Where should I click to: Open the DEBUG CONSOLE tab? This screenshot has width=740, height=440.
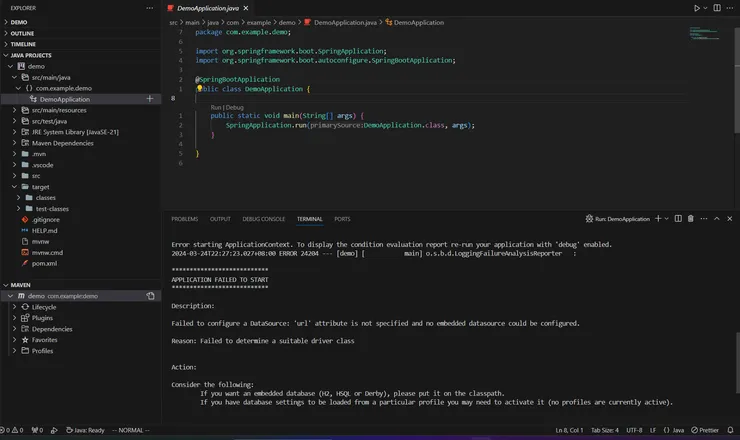pyautogui.click(x=263, y=218)
